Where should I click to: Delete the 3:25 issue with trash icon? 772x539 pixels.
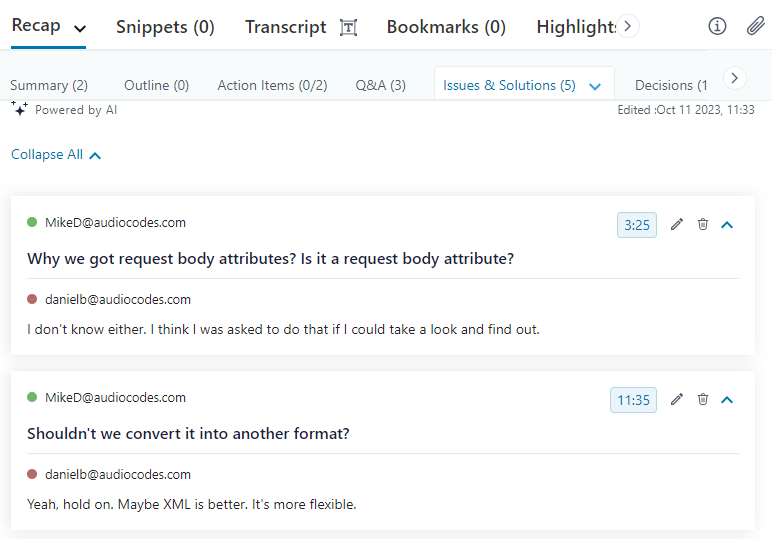(x=703, y=224)
